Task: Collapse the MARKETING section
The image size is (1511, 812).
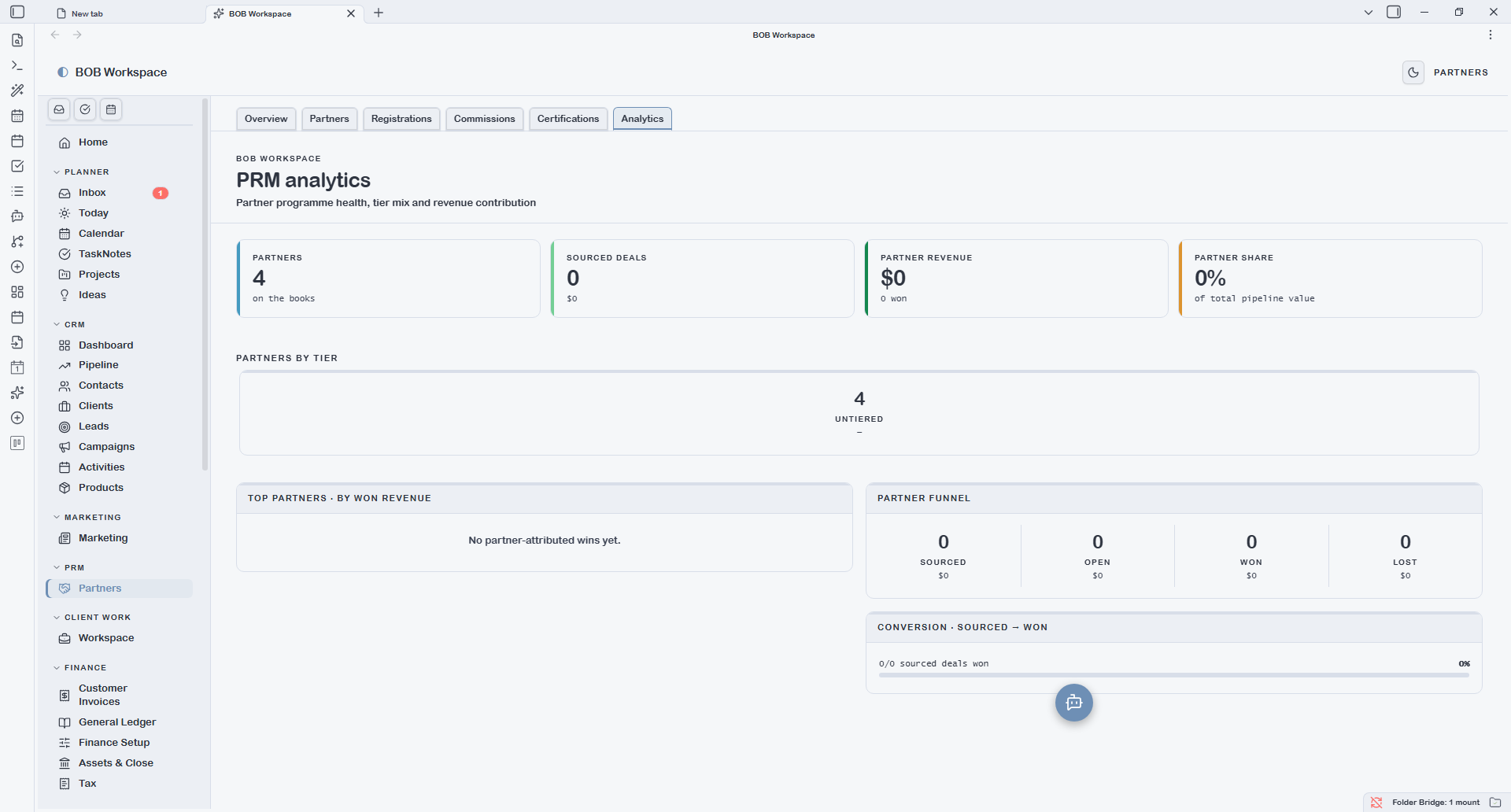Action: click(87, 518)
